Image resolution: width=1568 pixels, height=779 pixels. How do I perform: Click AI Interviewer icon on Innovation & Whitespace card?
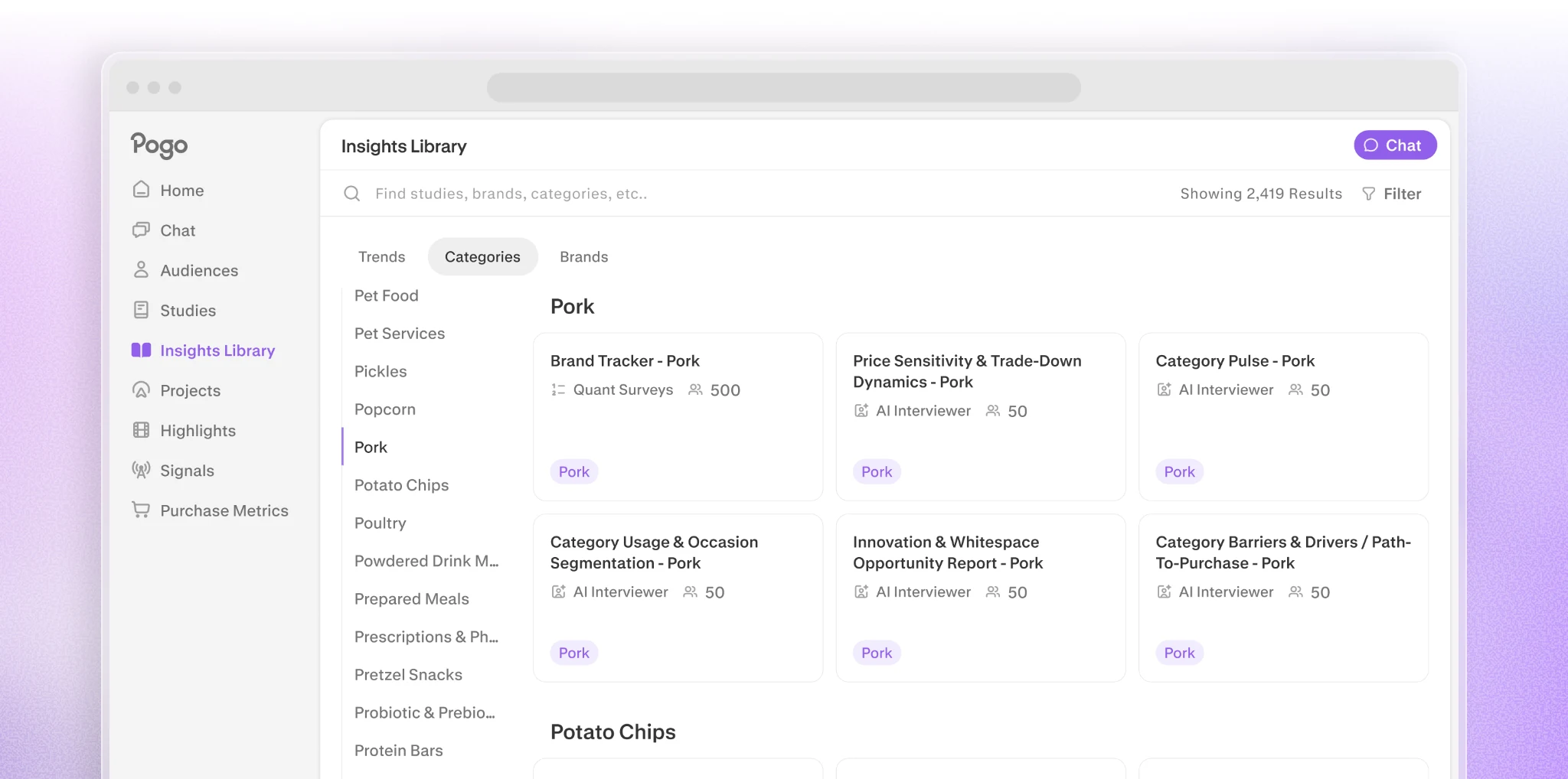click(861, 592)
